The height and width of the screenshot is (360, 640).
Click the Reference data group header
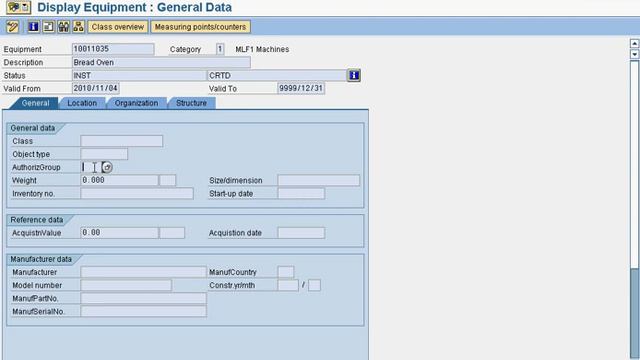pyautogui.click(x=37, y=220)
